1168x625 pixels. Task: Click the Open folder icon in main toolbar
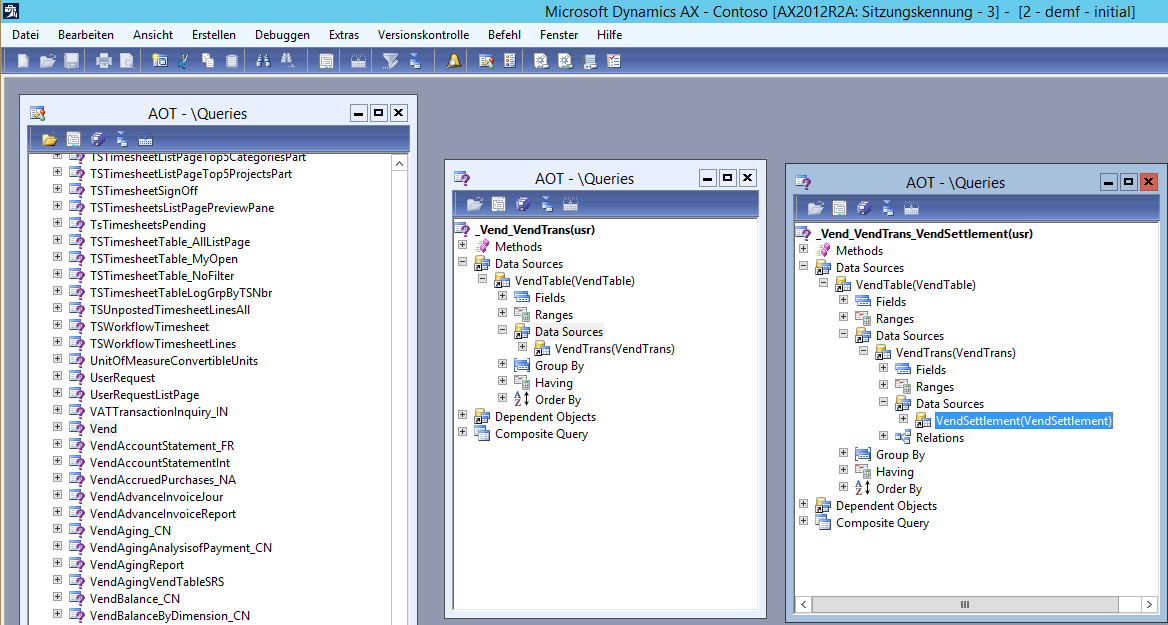[47, 61]
